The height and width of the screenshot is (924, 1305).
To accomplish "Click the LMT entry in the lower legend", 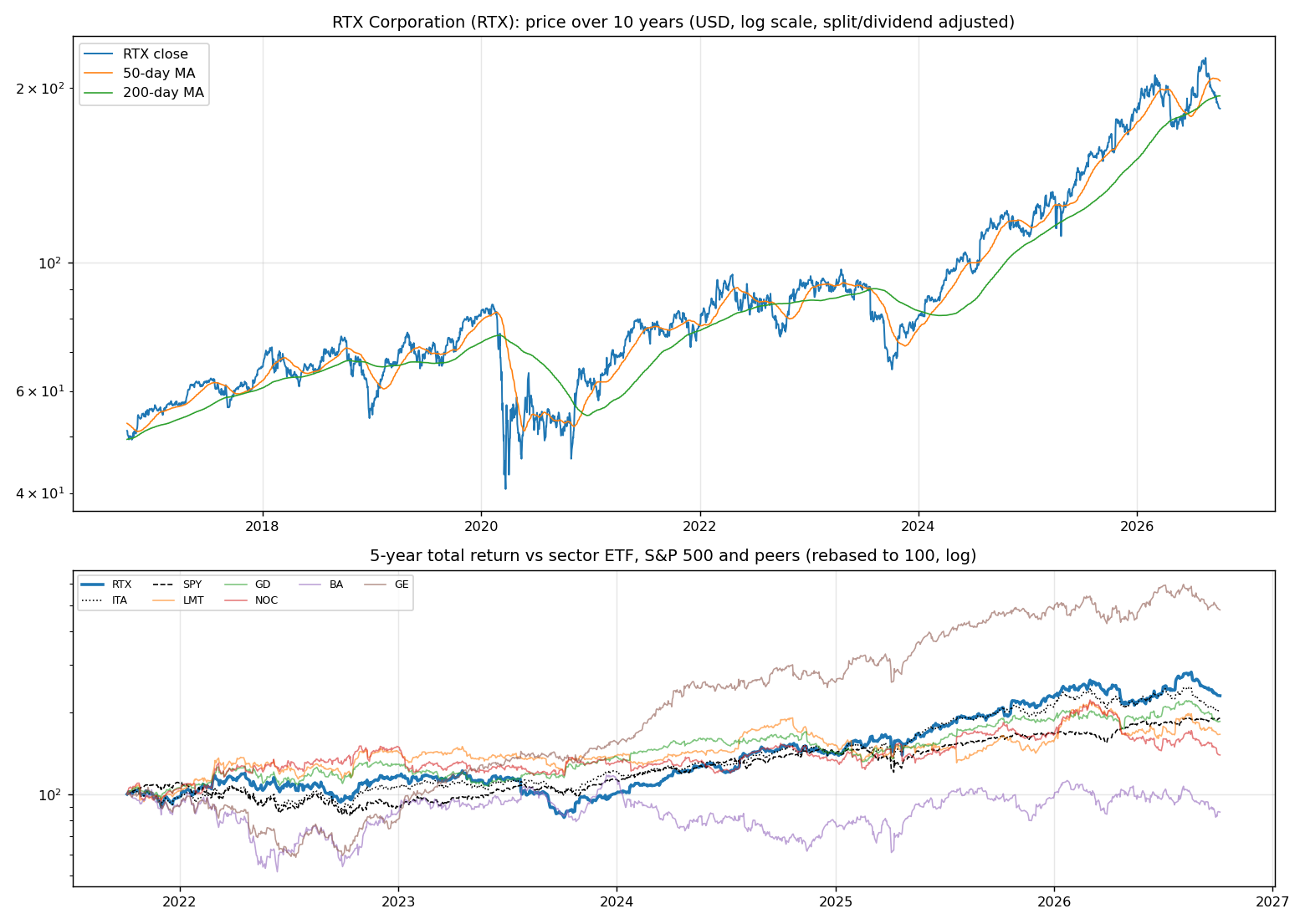I will [x=177, y=600].
